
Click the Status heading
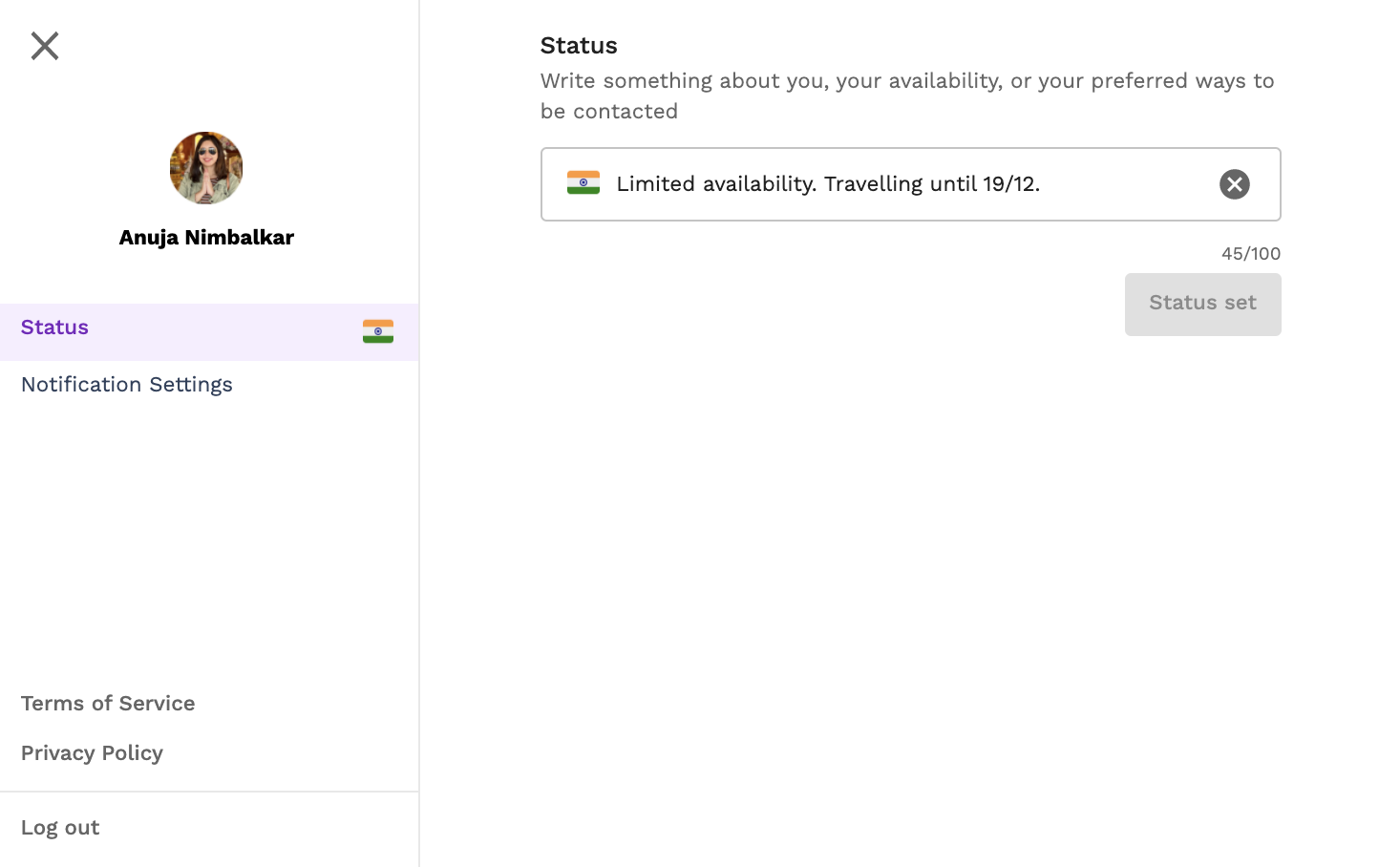click(x=579, y=46)
